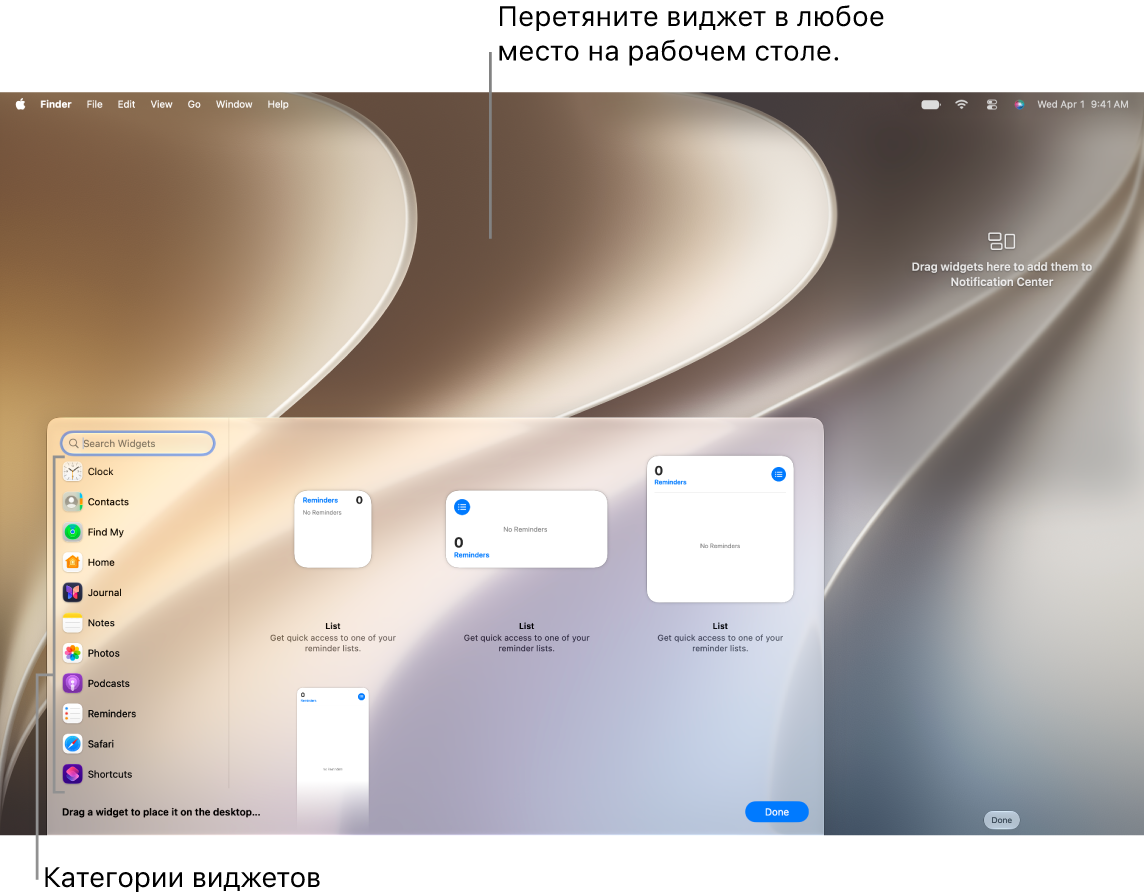Click the blue Done button

click(x=776, y=812)
